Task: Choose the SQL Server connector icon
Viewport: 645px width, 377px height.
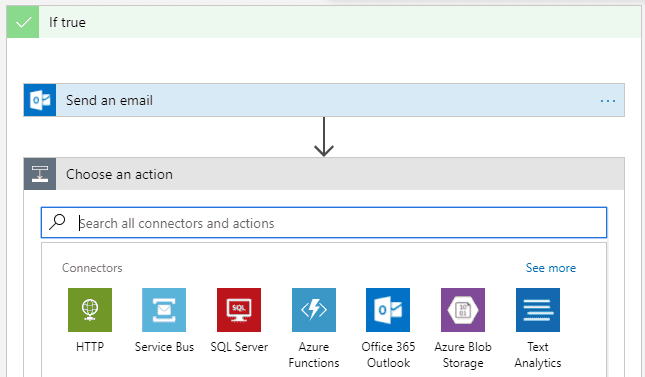Action: click(x=239, y=310)
